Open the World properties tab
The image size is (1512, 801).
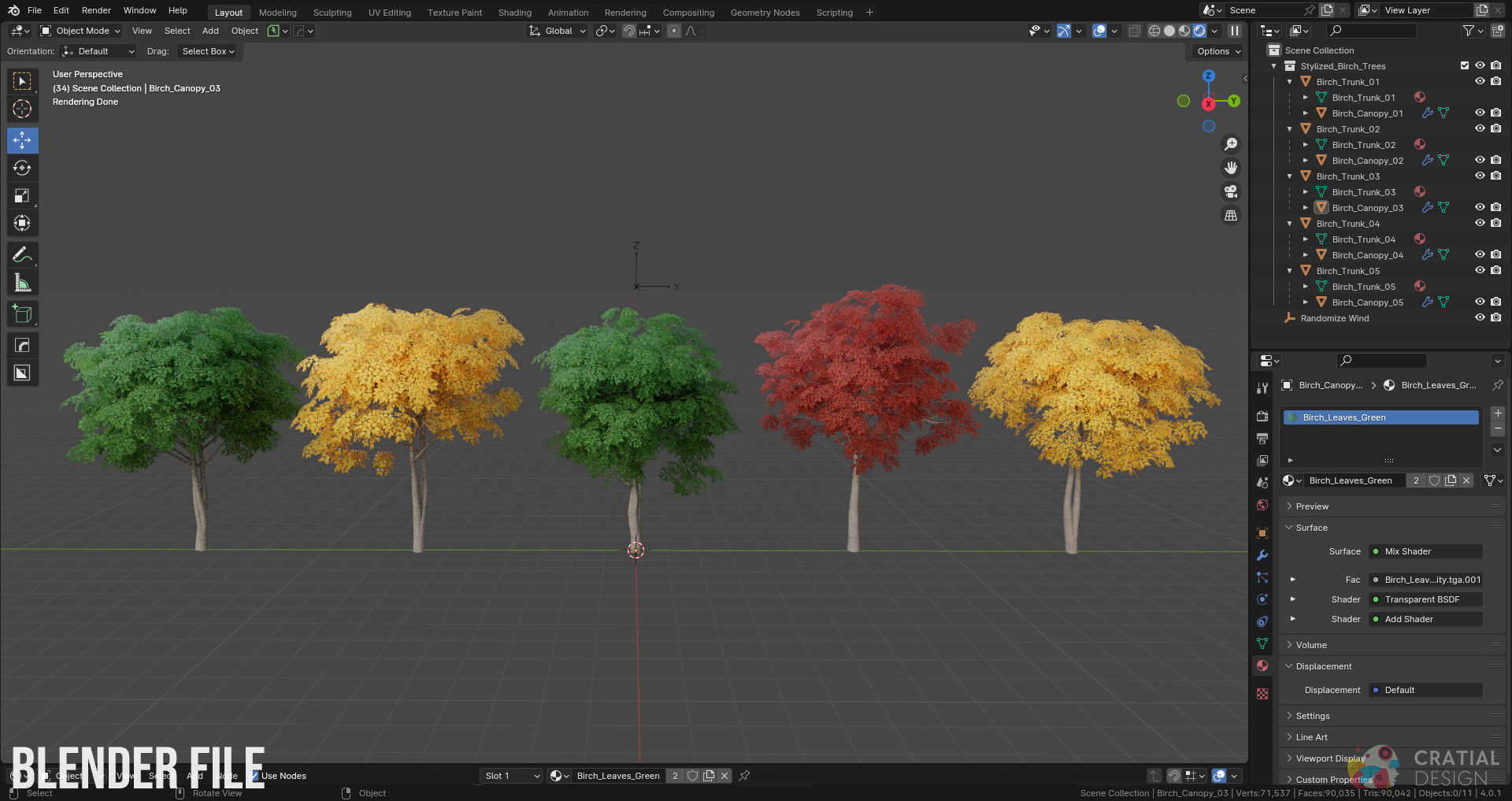[1262, 505]
